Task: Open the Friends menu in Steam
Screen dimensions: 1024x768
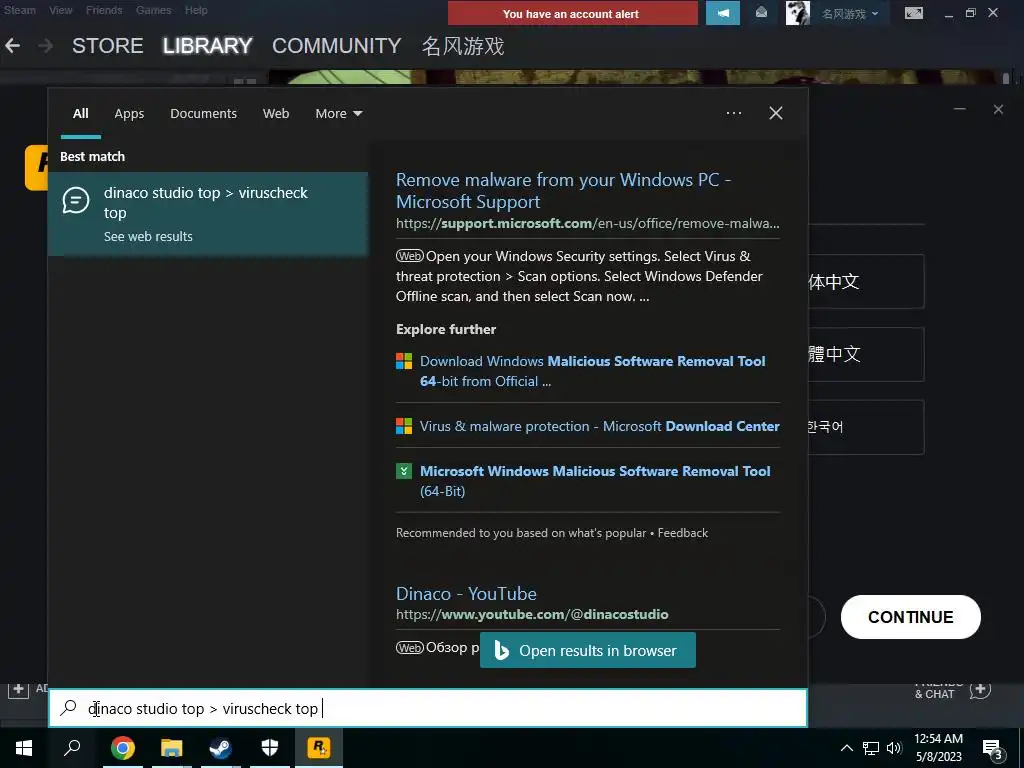Action: (104, 10)
